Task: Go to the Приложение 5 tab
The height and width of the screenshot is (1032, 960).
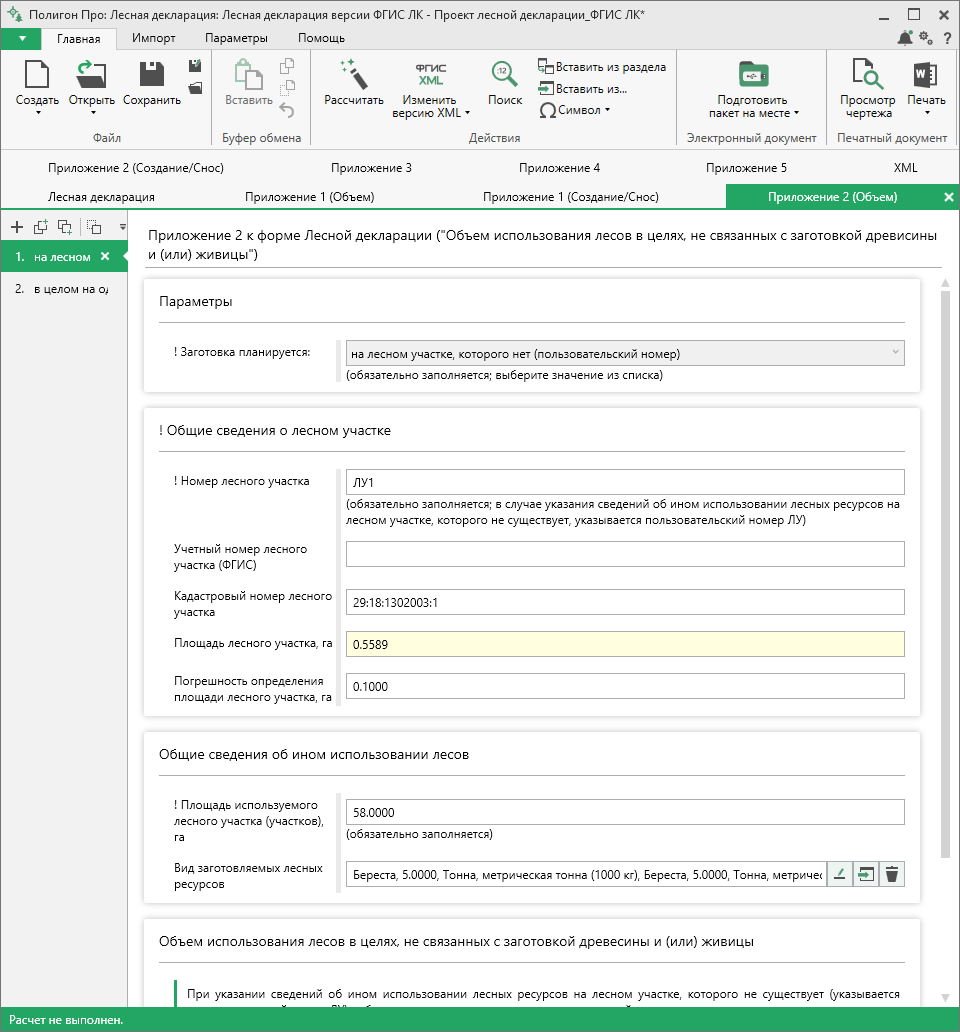Action: [x=746, y=168]
